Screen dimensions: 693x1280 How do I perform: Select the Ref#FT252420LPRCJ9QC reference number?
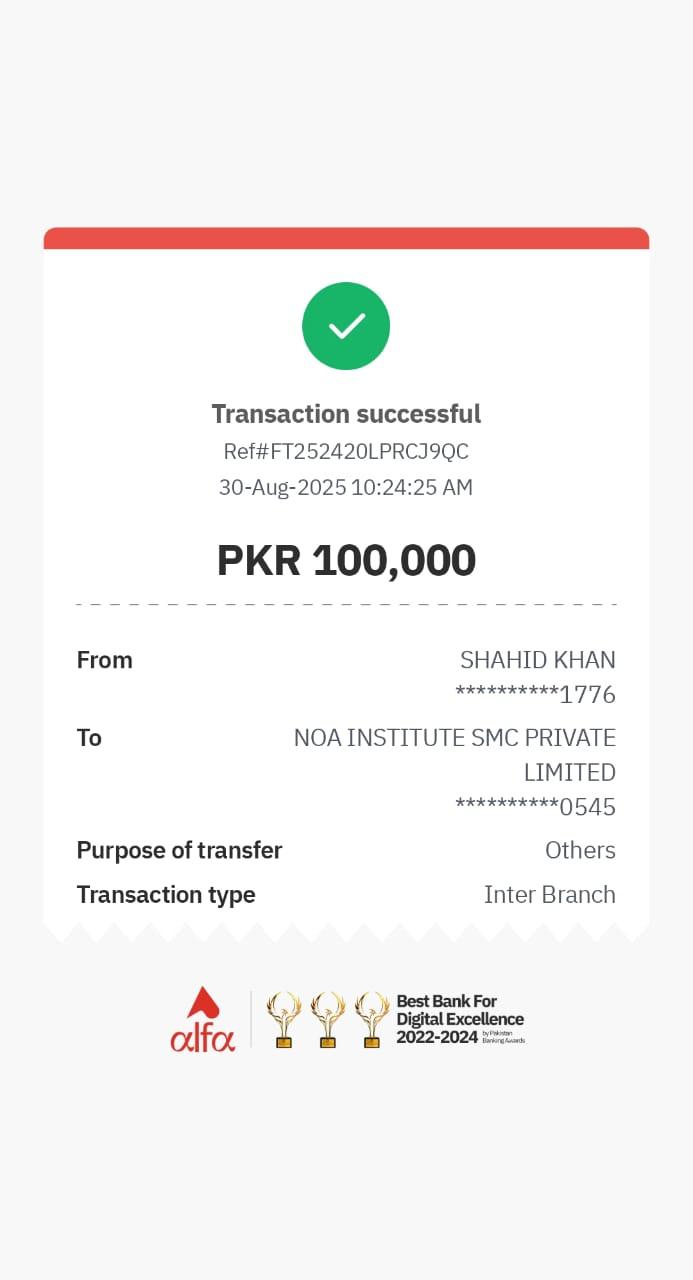pos(346,451)
